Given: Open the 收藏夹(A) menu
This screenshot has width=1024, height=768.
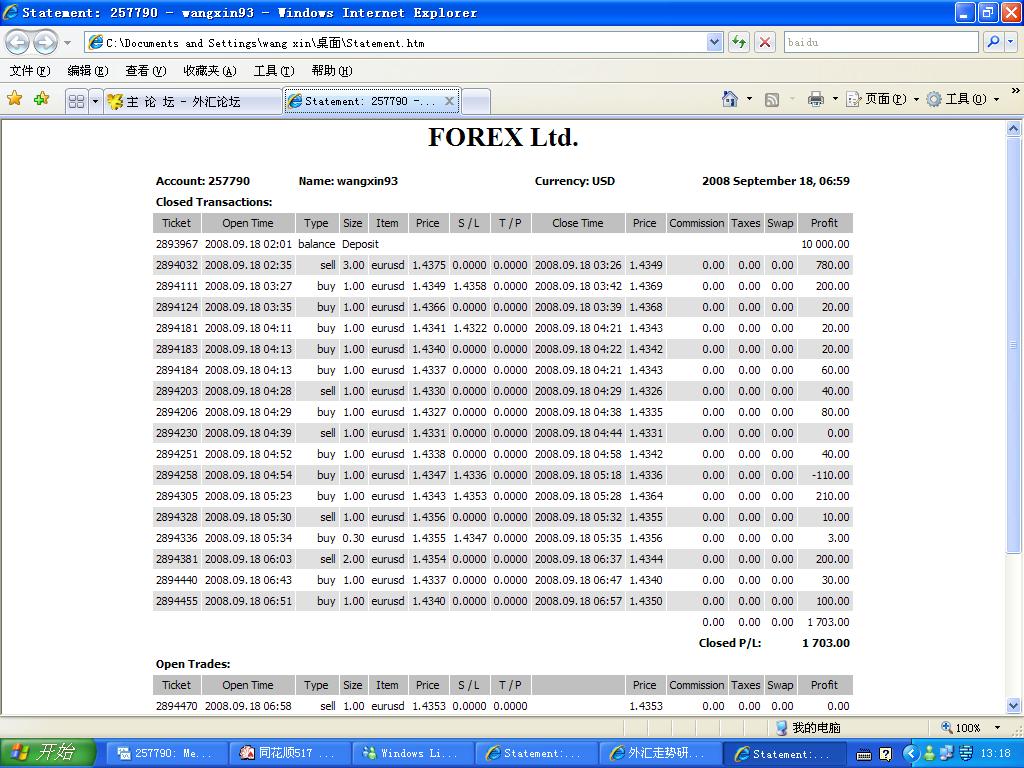Looking at the screenshot, I should pos(210,71).
